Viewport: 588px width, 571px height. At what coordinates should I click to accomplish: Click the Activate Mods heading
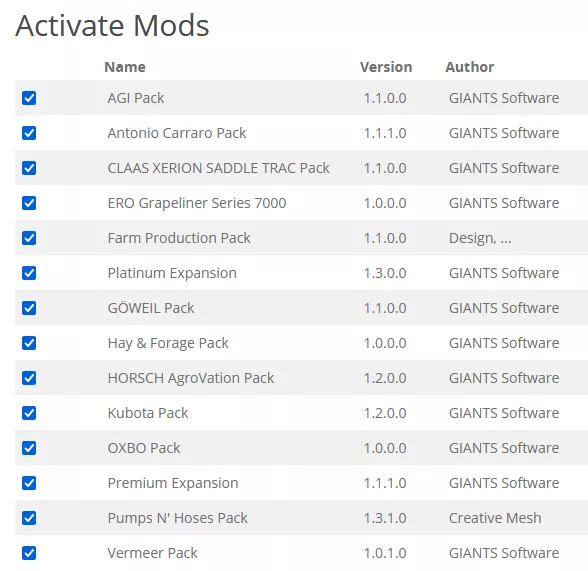[x=112, y=25]
